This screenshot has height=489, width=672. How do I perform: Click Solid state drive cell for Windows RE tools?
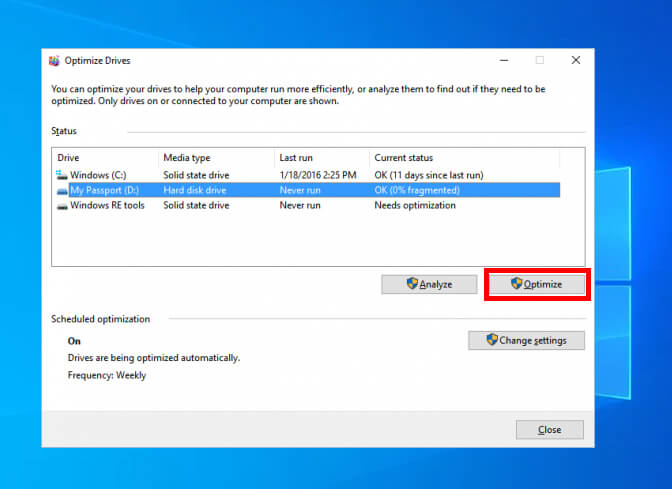196,205
